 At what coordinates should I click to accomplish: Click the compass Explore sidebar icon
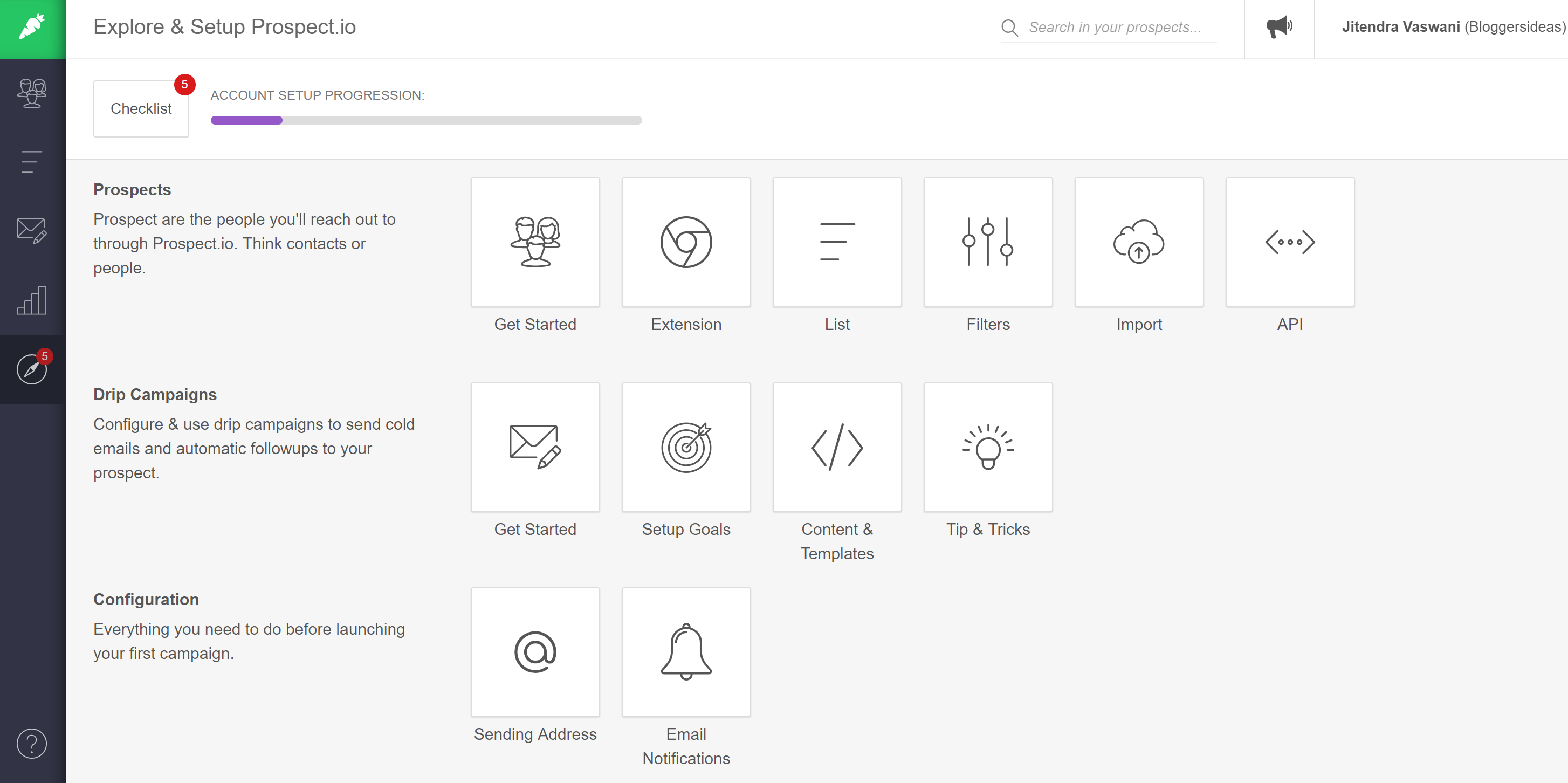coord(32,369)
